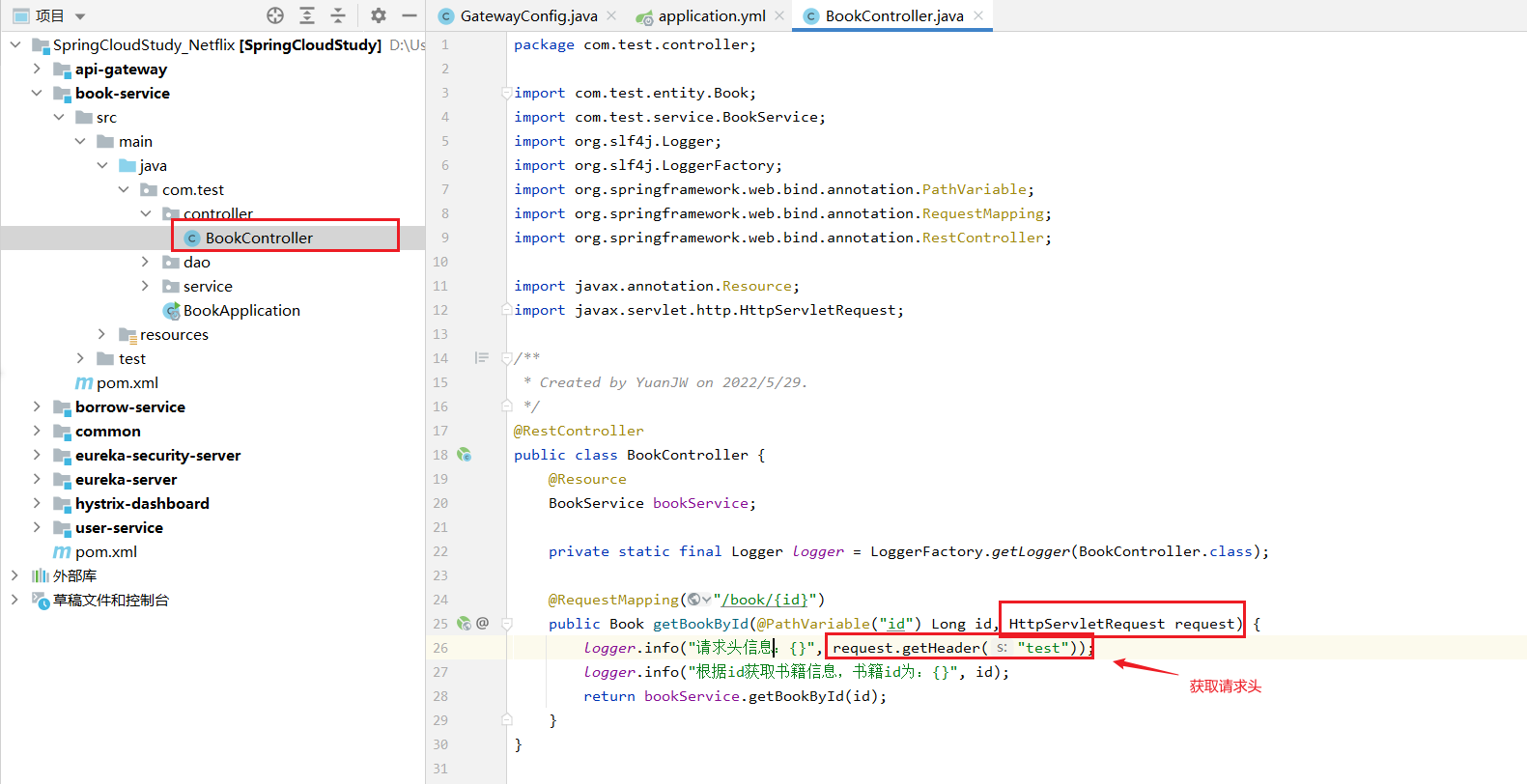Select the root pom.xml file
The image size is (1527, 784).
click(x=106, y=551)
